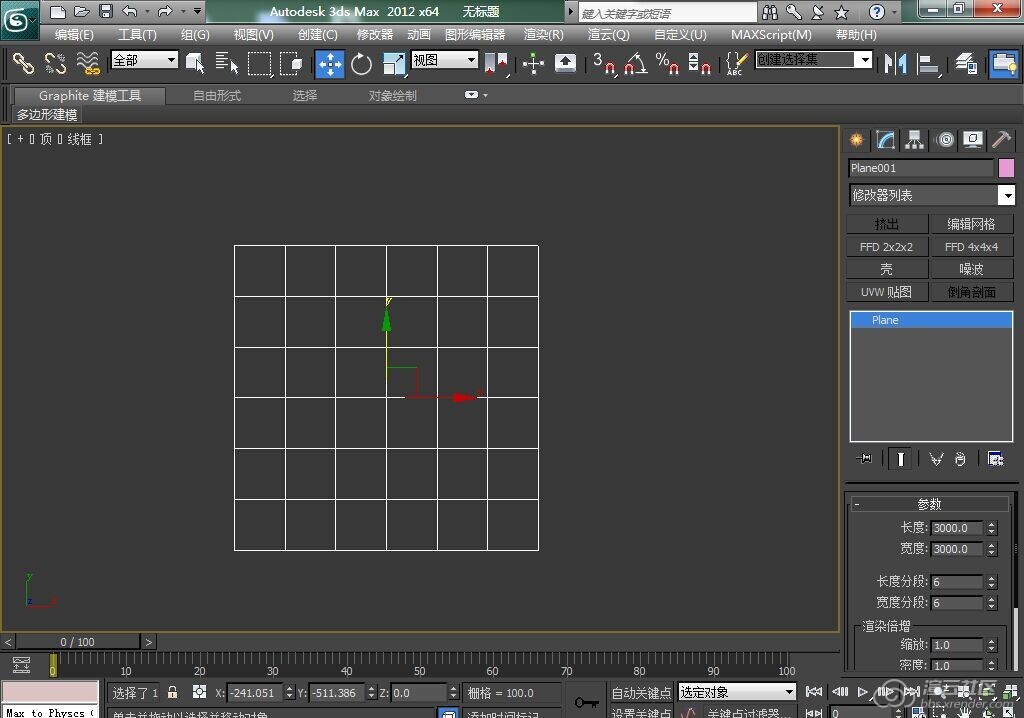The width and height of the screenshot is (1024, 718).
Task: Open the 创建(C) menu
Action: click(317, 35)
